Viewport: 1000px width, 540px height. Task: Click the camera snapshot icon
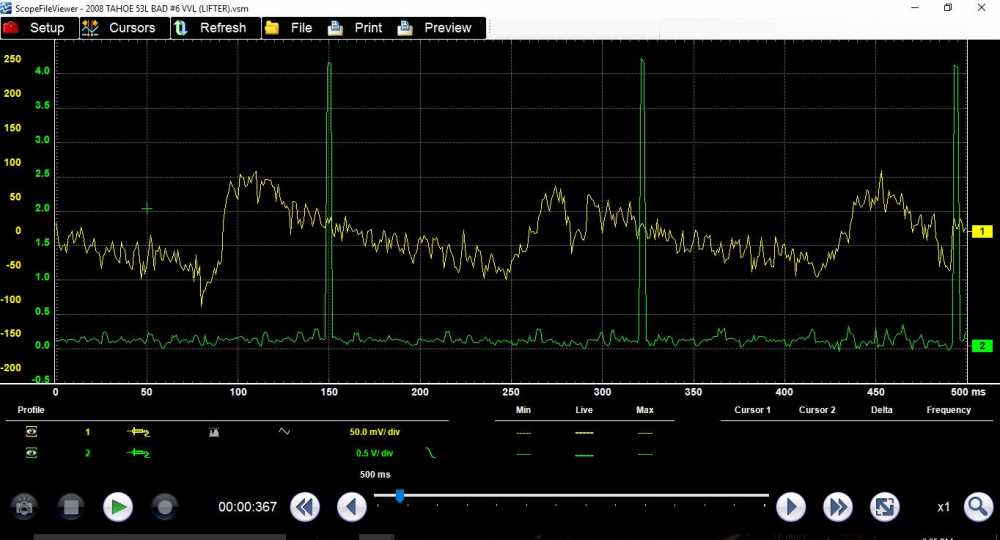(x=23, y=507)
